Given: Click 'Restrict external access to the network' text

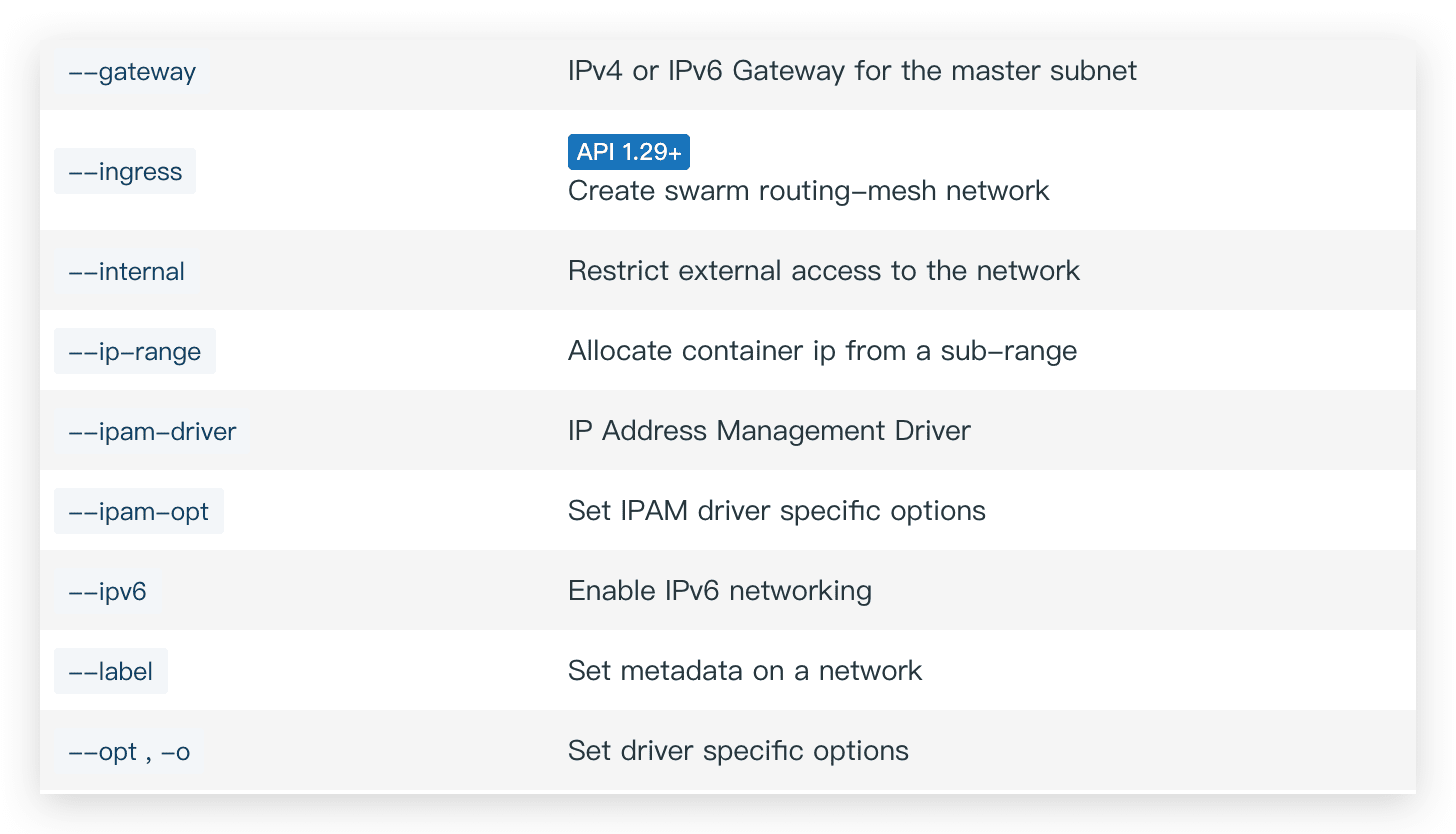Looking at the screenshot, I should point(823,271).
